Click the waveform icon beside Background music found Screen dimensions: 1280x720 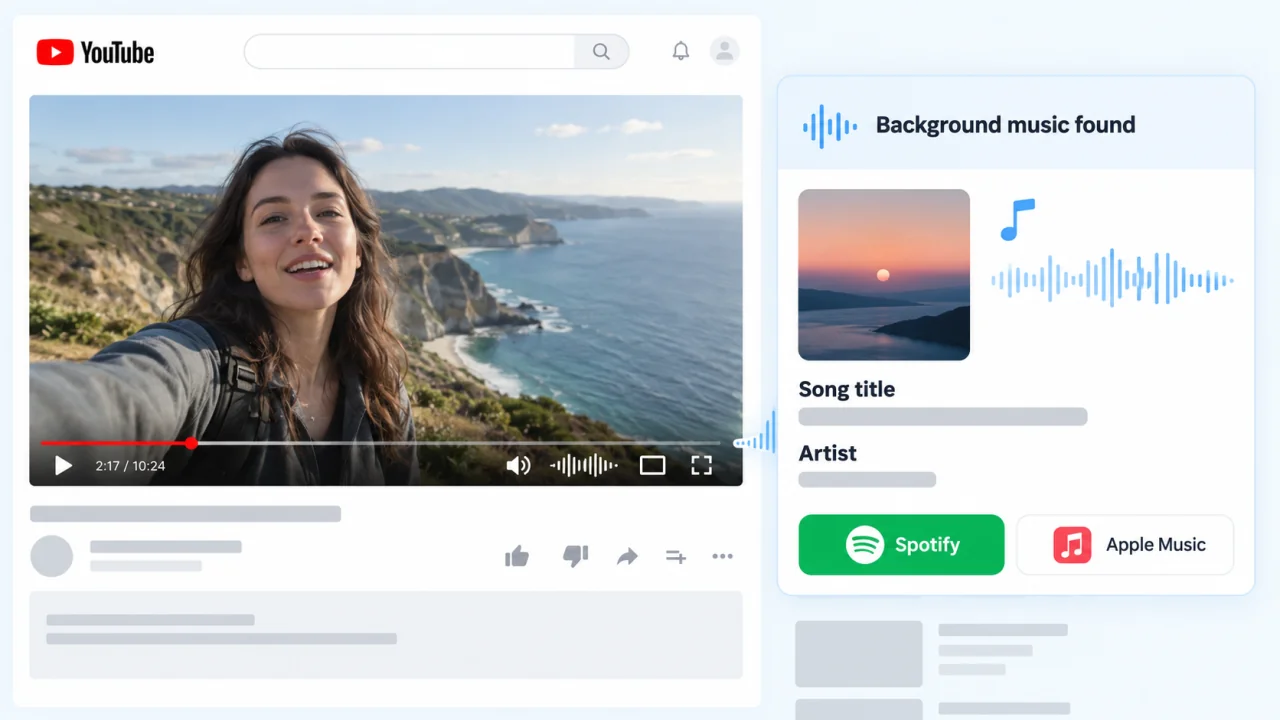(x=830, y=126)
